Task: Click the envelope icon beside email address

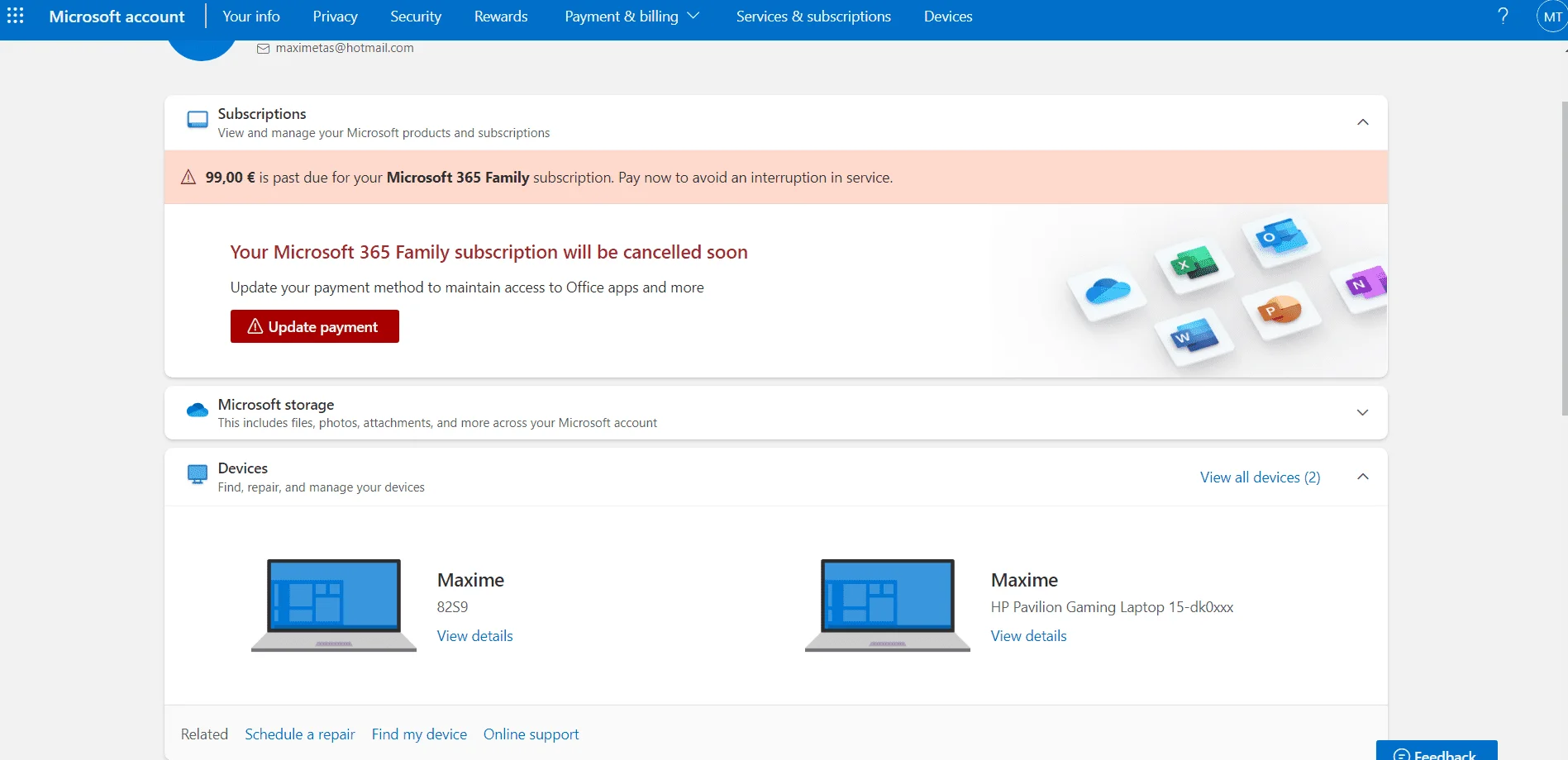Action: pos(264,49)
